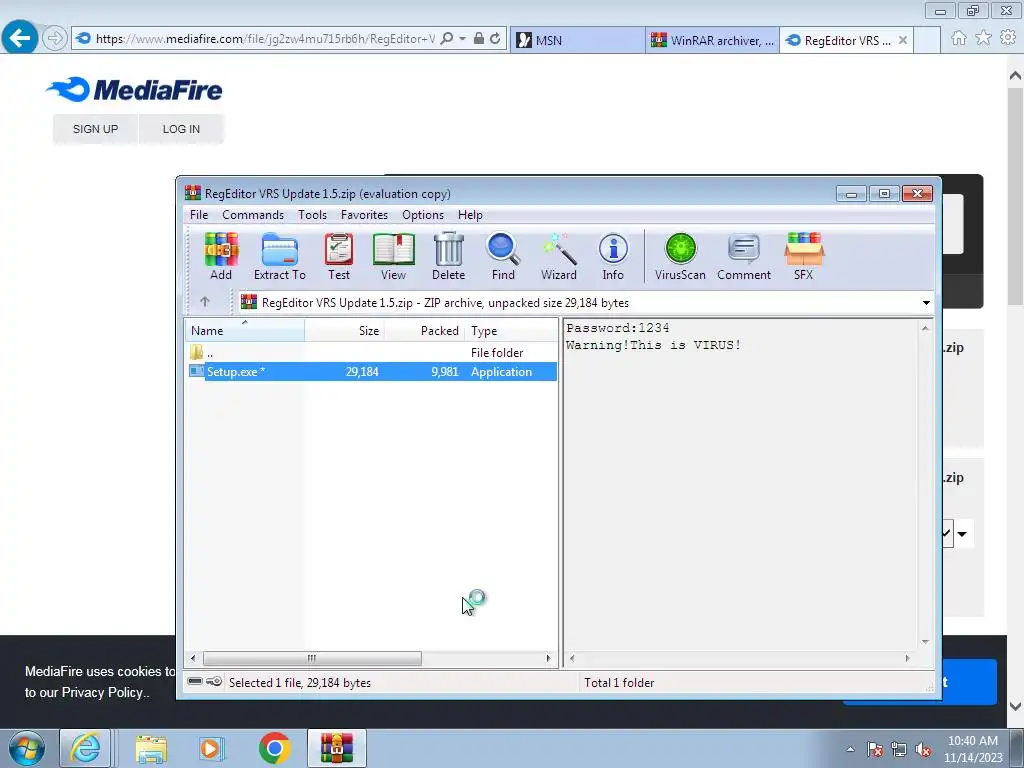The width and height of the screenshot is (1024, 768).
Task: Click the SFX toolbar icon
Action: click(x=804, y=257)
